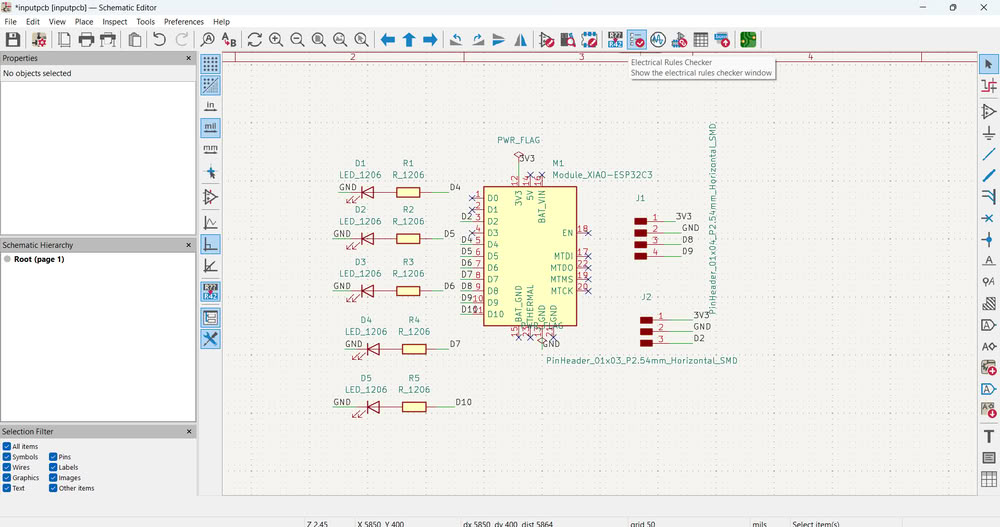Open the Inspect menu

[114, 21]
